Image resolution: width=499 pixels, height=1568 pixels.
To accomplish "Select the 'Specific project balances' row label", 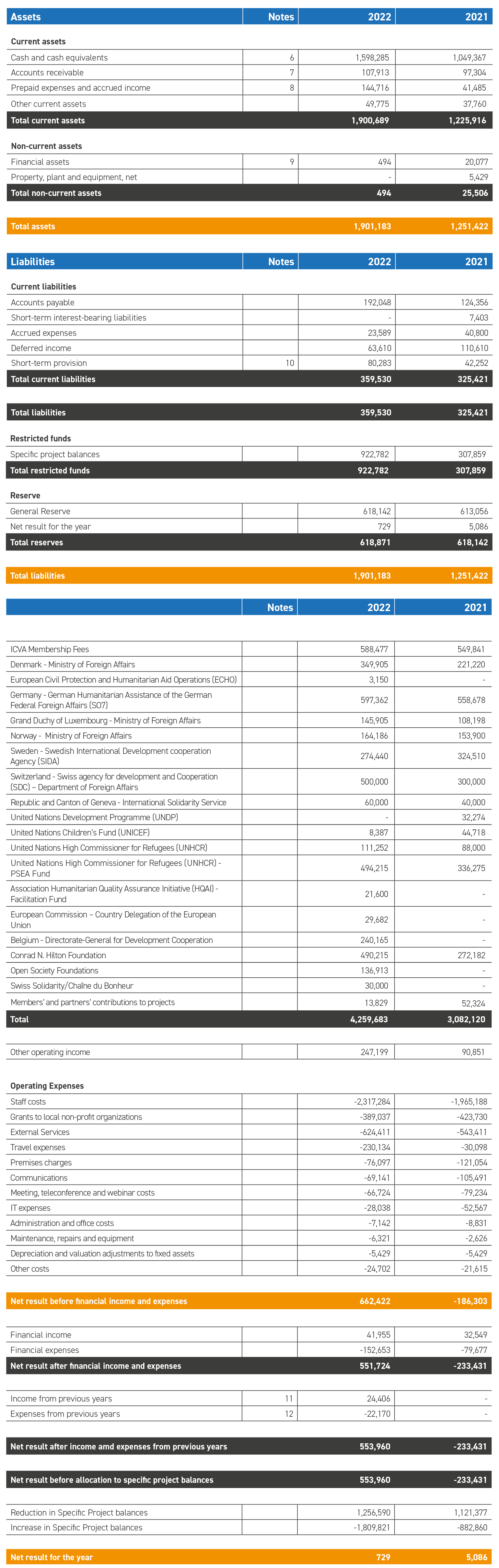I will [x=55, y=455].
